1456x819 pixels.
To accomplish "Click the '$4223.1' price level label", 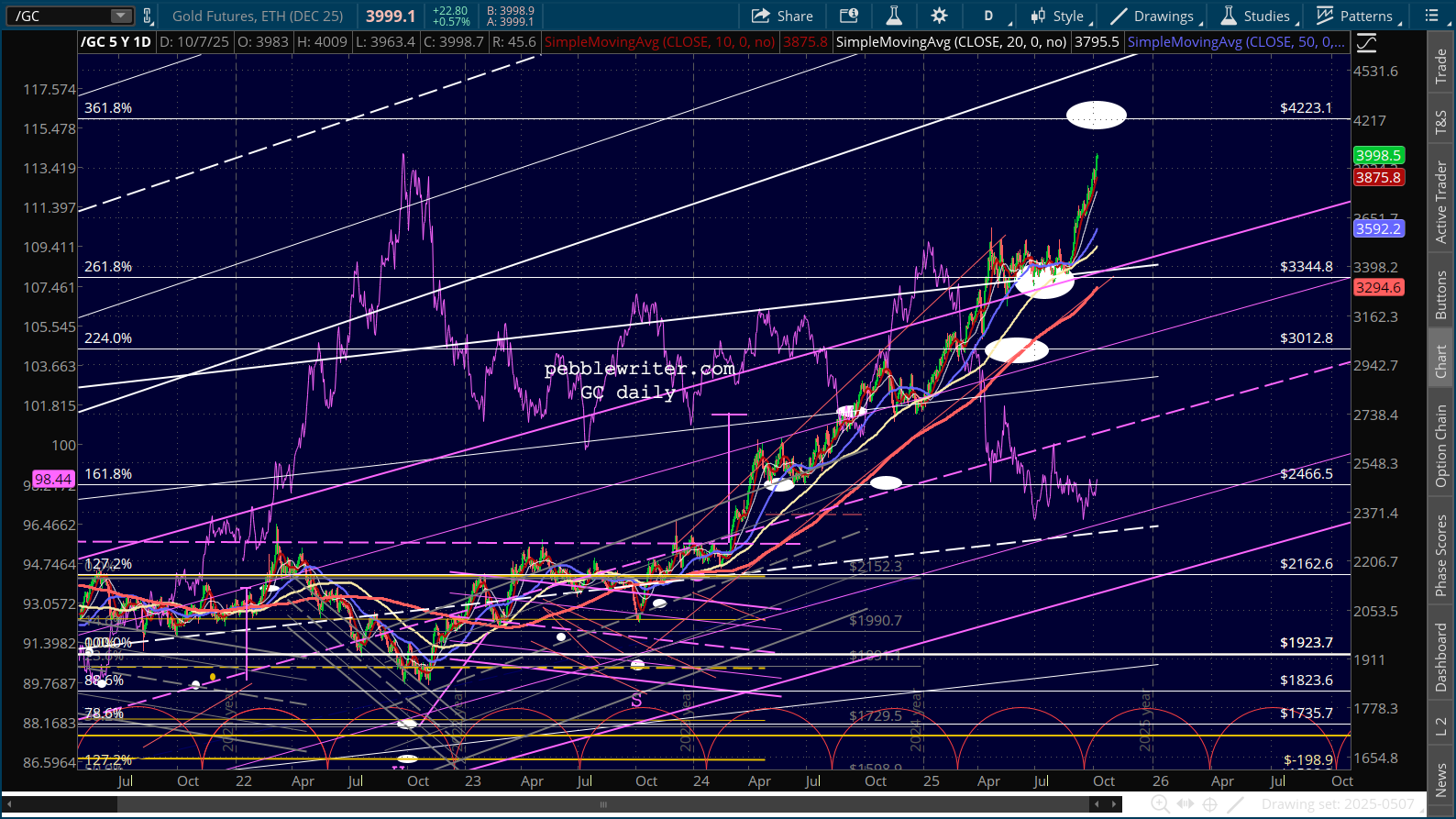I will (1307, 108).
